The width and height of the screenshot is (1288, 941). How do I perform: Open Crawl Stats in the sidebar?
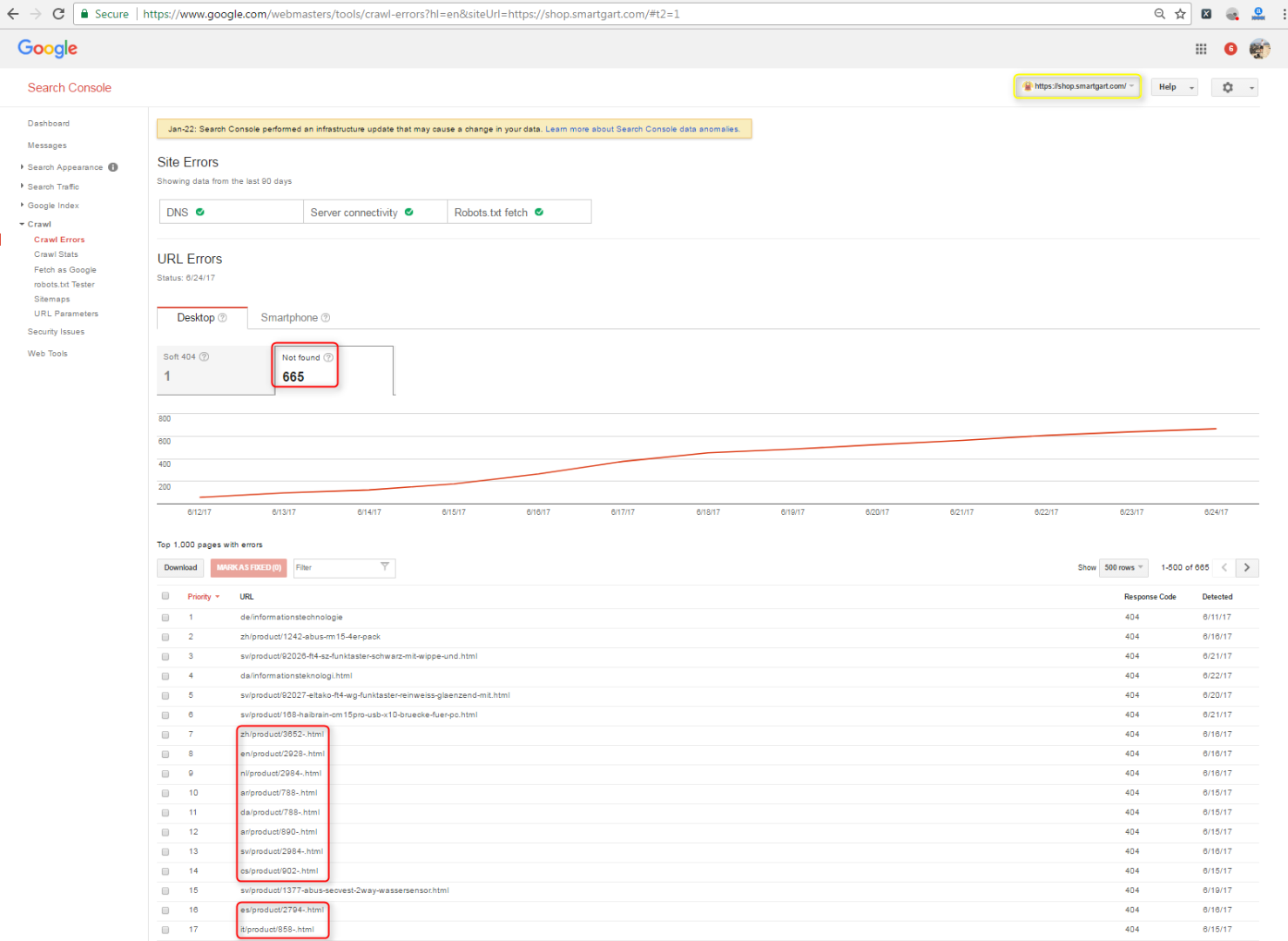point(56,254)
